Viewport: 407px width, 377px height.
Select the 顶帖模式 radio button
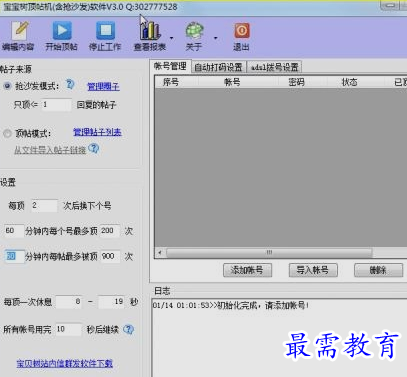coord(7,133)
